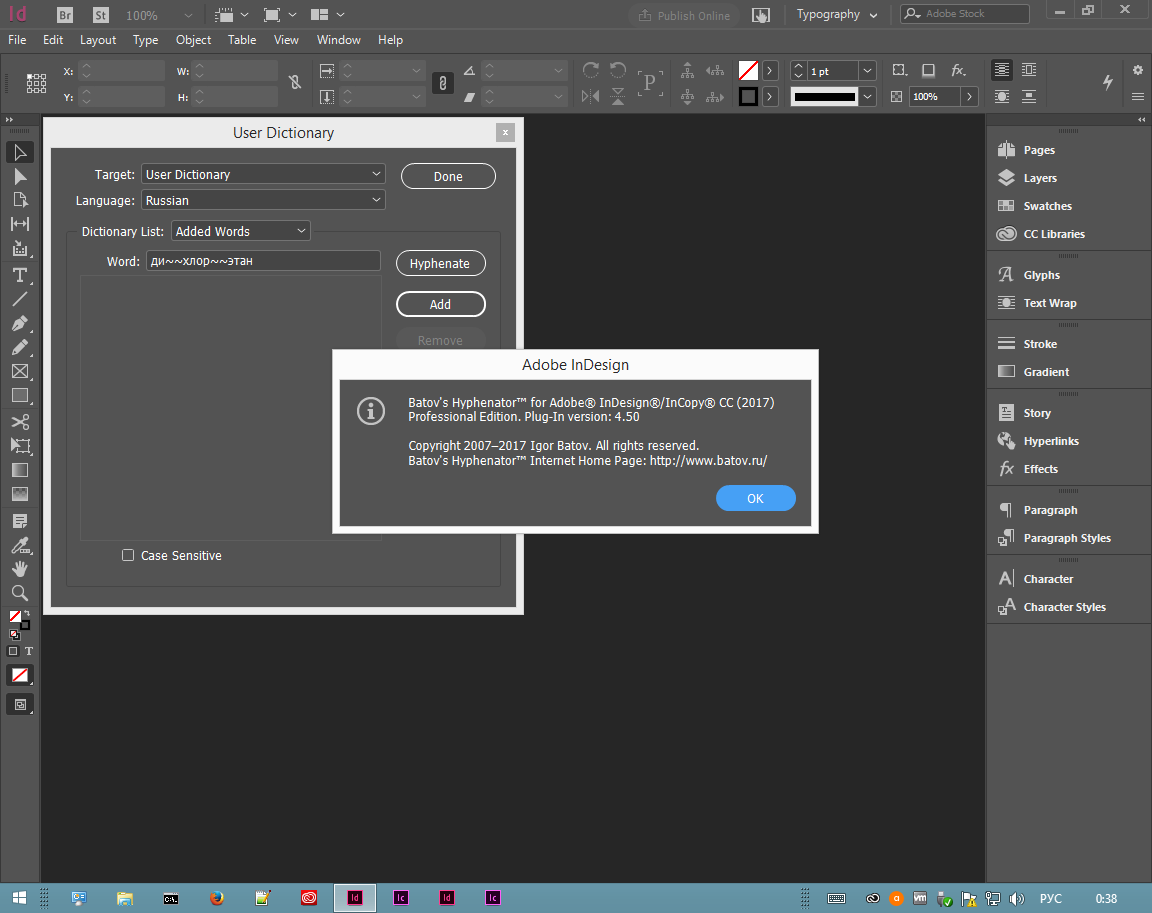Open the Windows Start menu
The width and height of the screenshot is (1152, 913).
(x=20, y=898)
